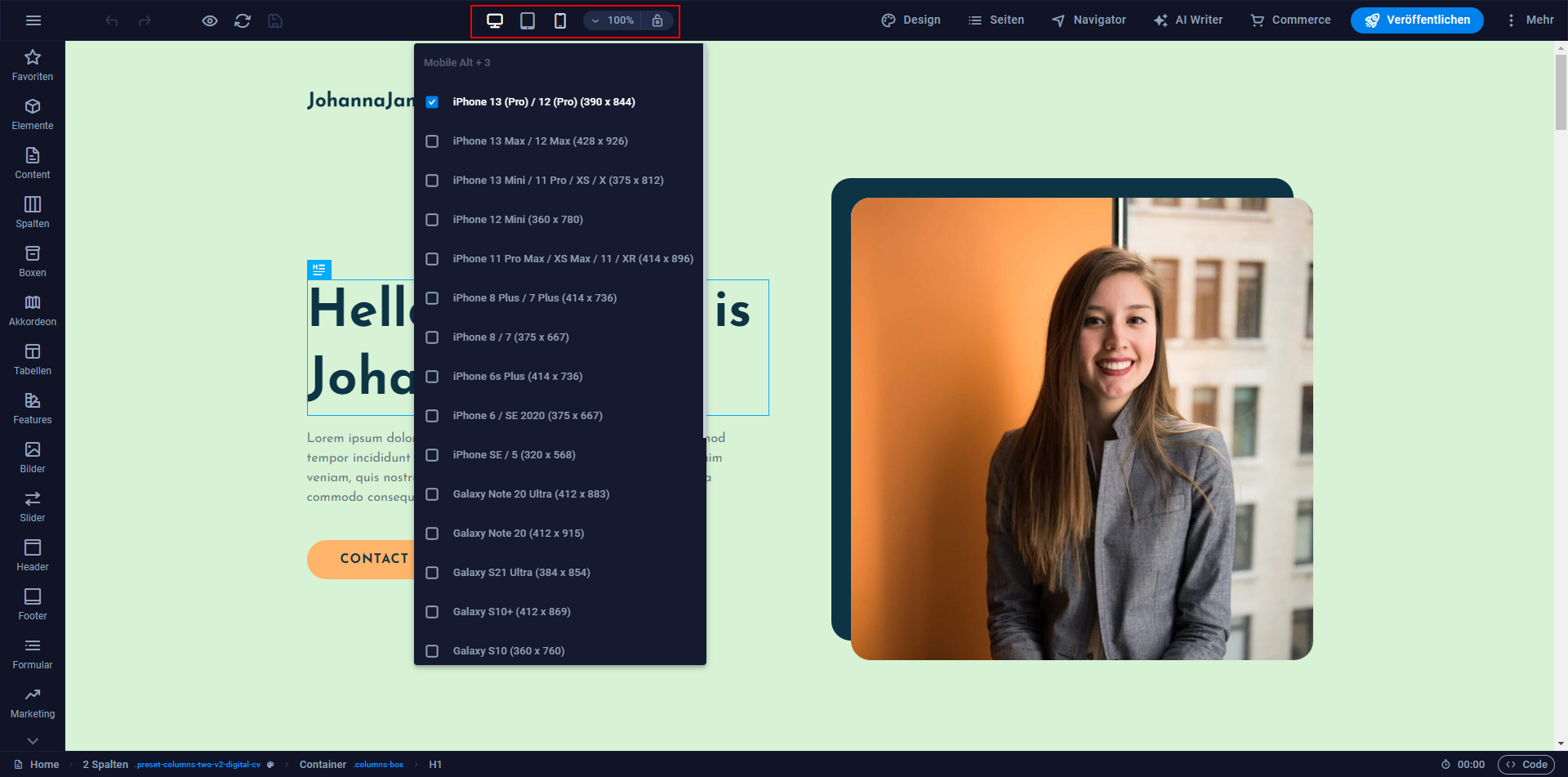The height and width of the screenshot is (777, 1568).
Task: Click 2 Spalten breadcrumb item
Action: coord(105,765)
